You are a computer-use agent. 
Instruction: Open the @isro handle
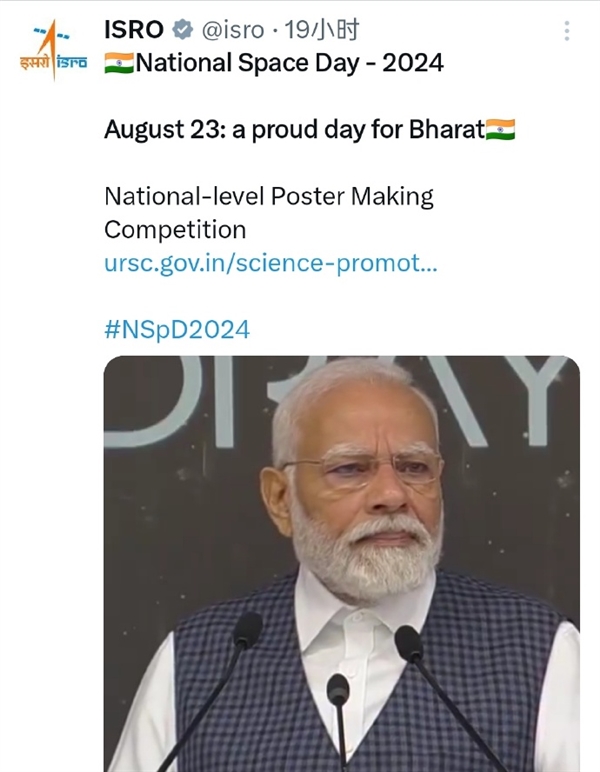pos(237,31)
